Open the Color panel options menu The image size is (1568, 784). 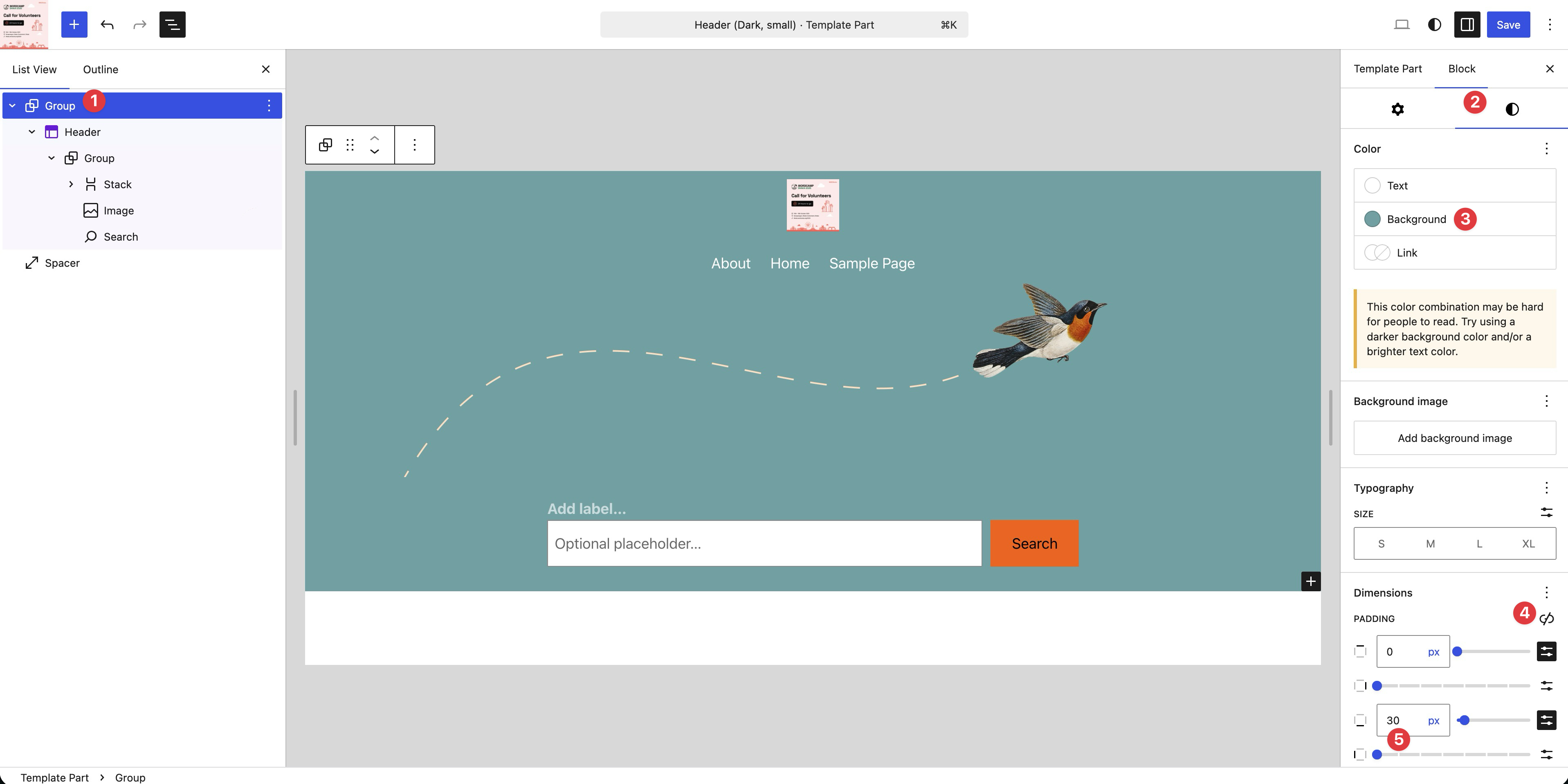point(1546,149)
